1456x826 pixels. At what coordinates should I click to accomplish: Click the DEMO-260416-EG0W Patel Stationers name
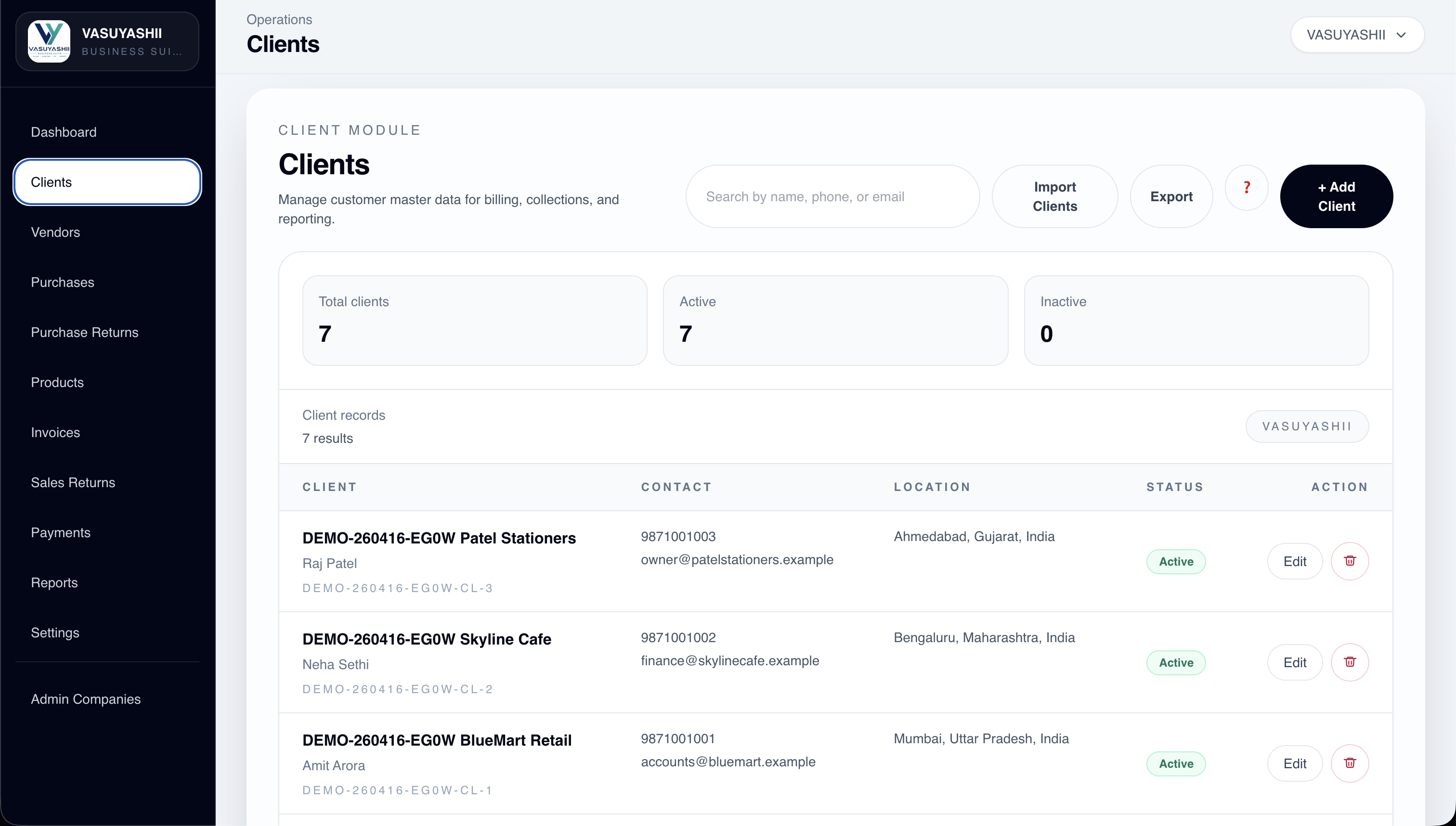pos(439,538)
